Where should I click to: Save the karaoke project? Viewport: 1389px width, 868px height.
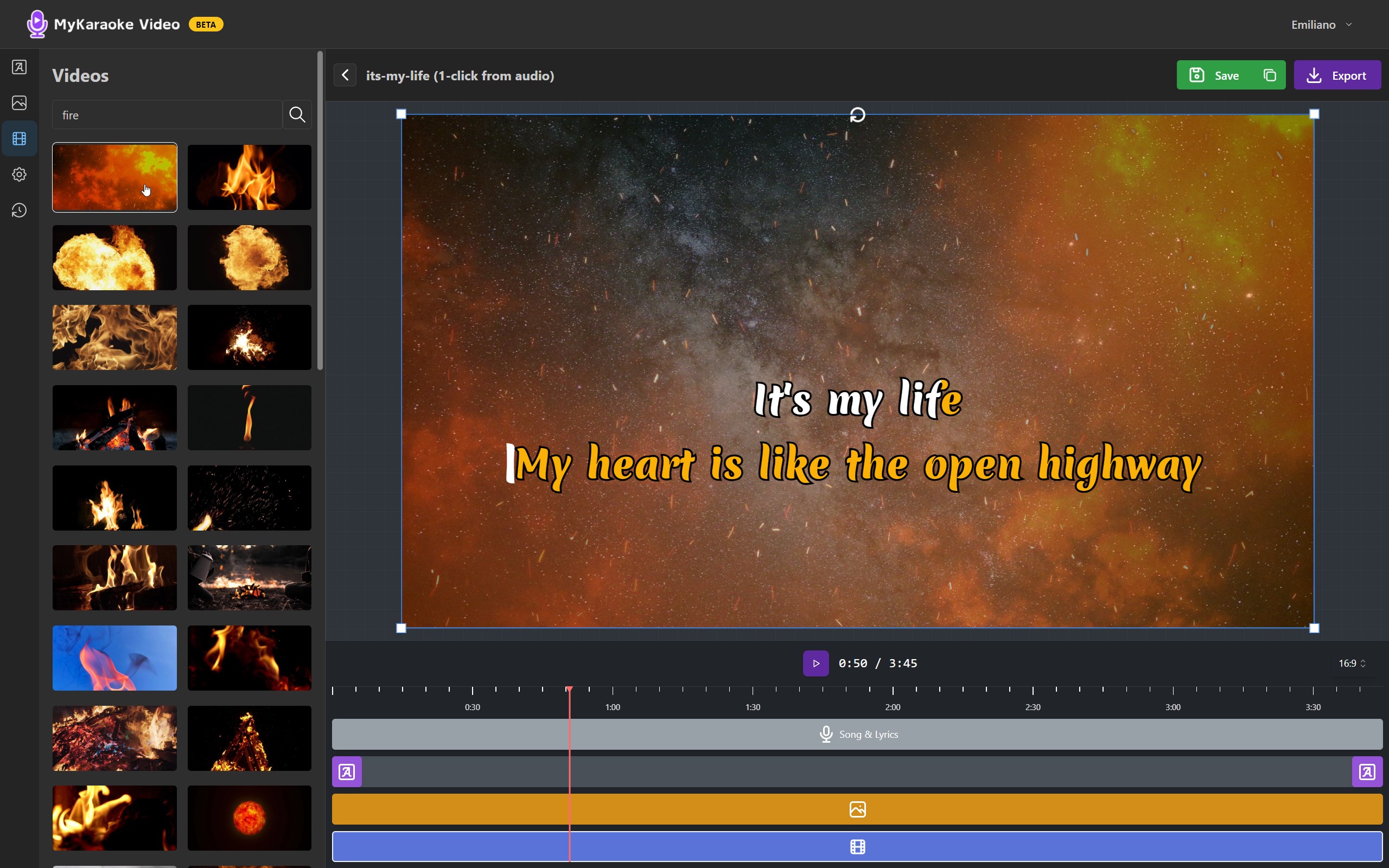[1216, 75]
